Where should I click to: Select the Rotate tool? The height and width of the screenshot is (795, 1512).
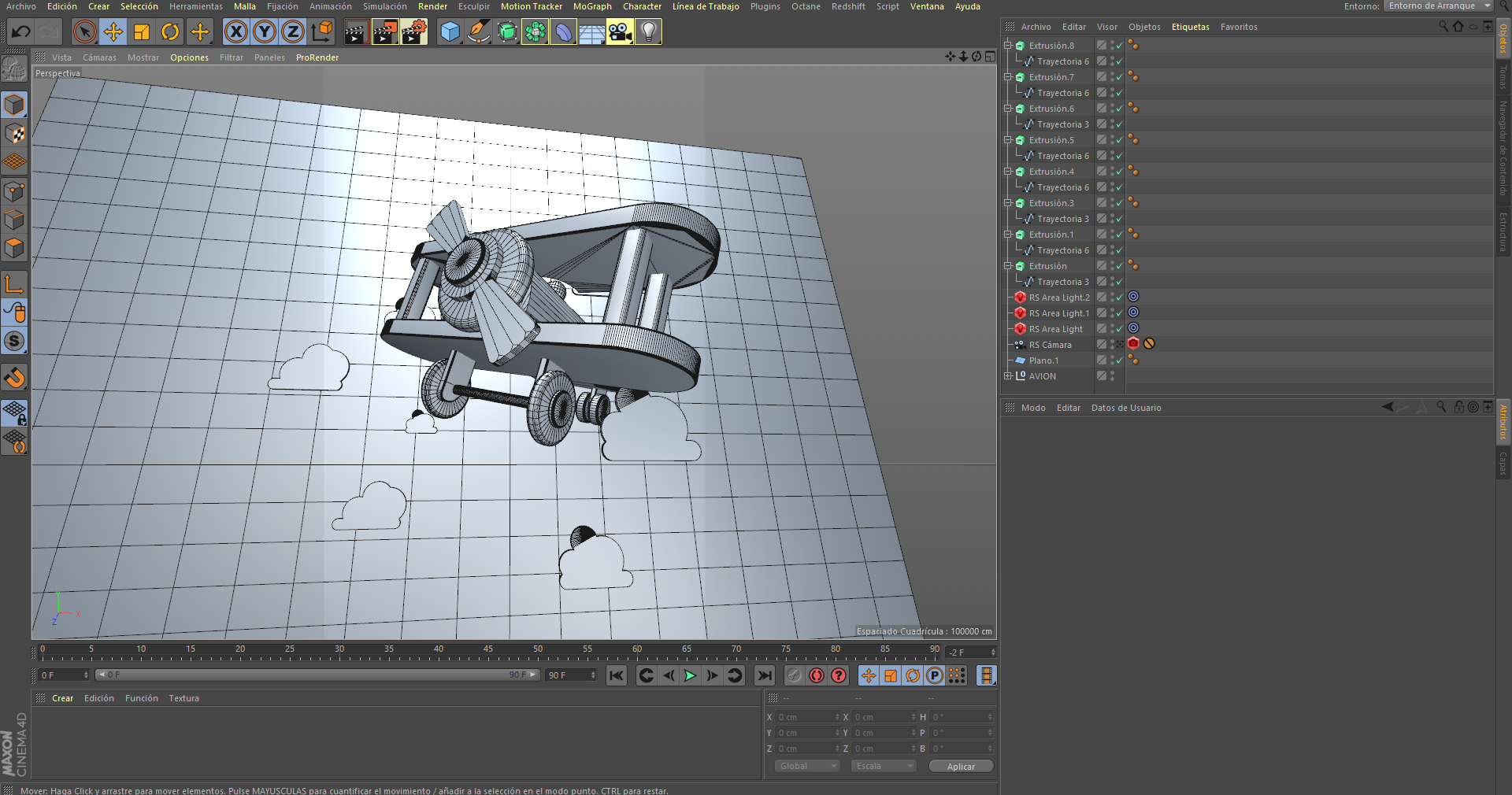(170, 32)
